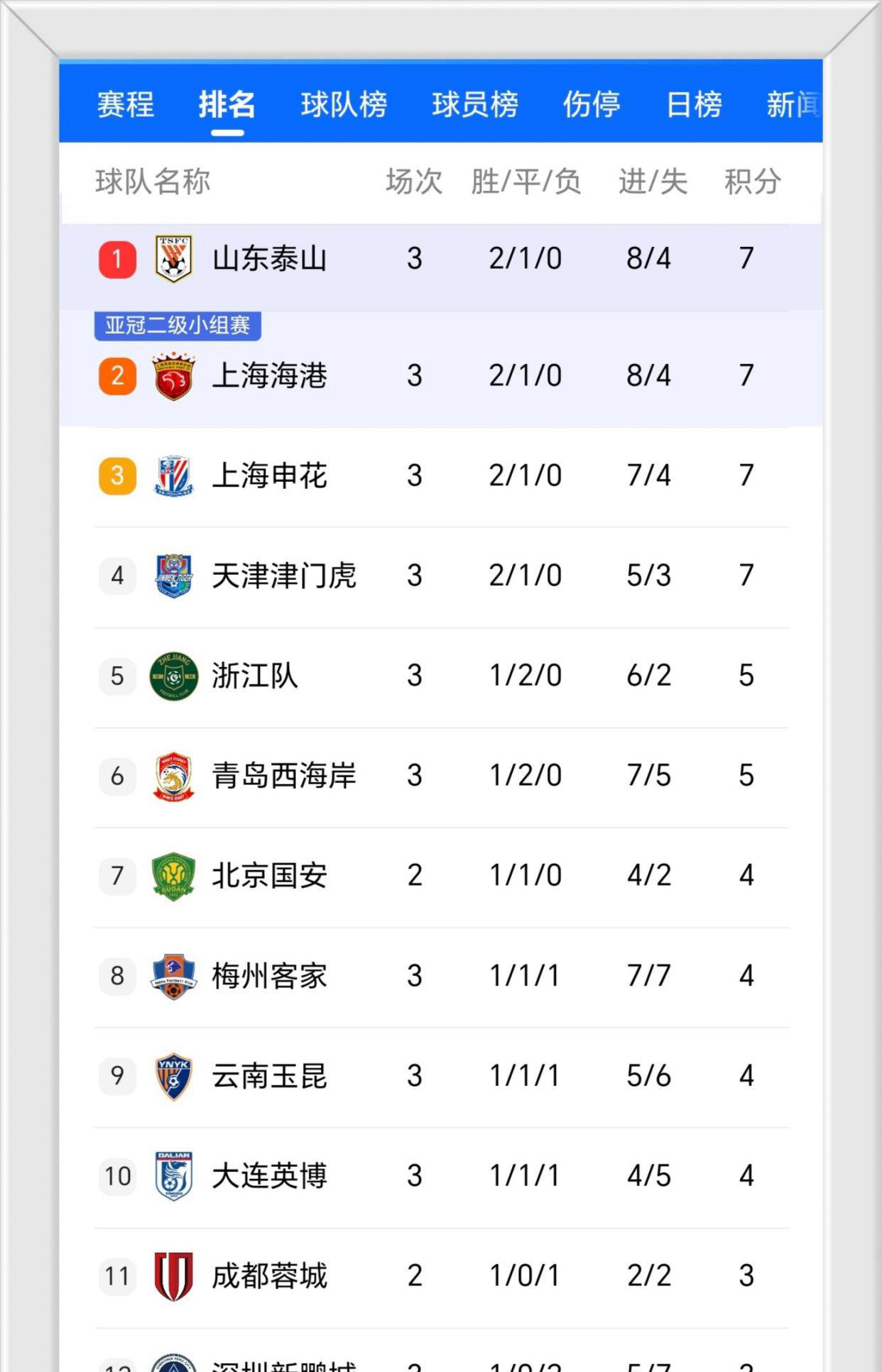Open the 日榜 tab
The height and width of the screenshot is (1372, 882).
[694, 105]
